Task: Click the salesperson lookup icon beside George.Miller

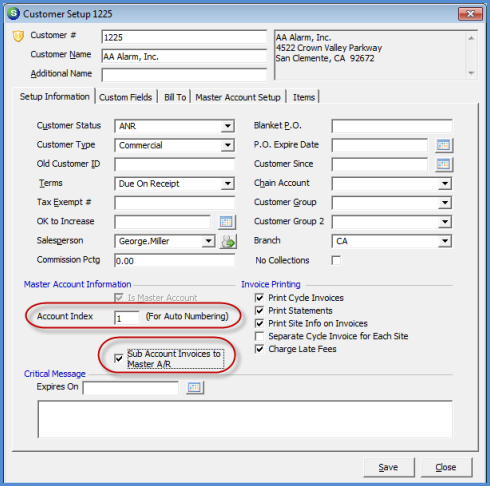Action: tap(228, 241)
